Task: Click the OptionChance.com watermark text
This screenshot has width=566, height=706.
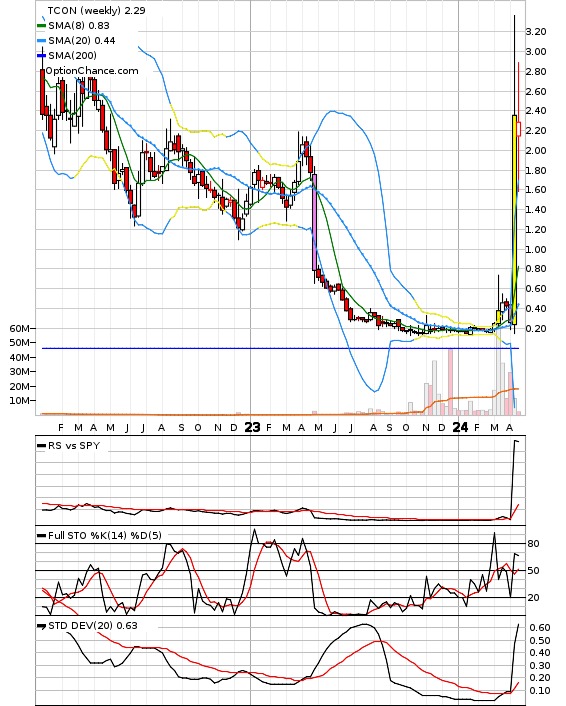Action: pyautogui.click(x=92, y=71)
